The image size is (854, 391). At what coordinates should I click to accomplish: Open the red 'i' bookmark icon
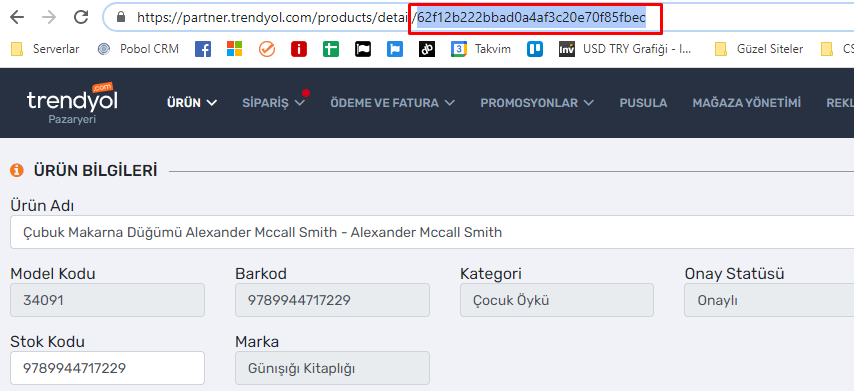[x=298, y=49]
